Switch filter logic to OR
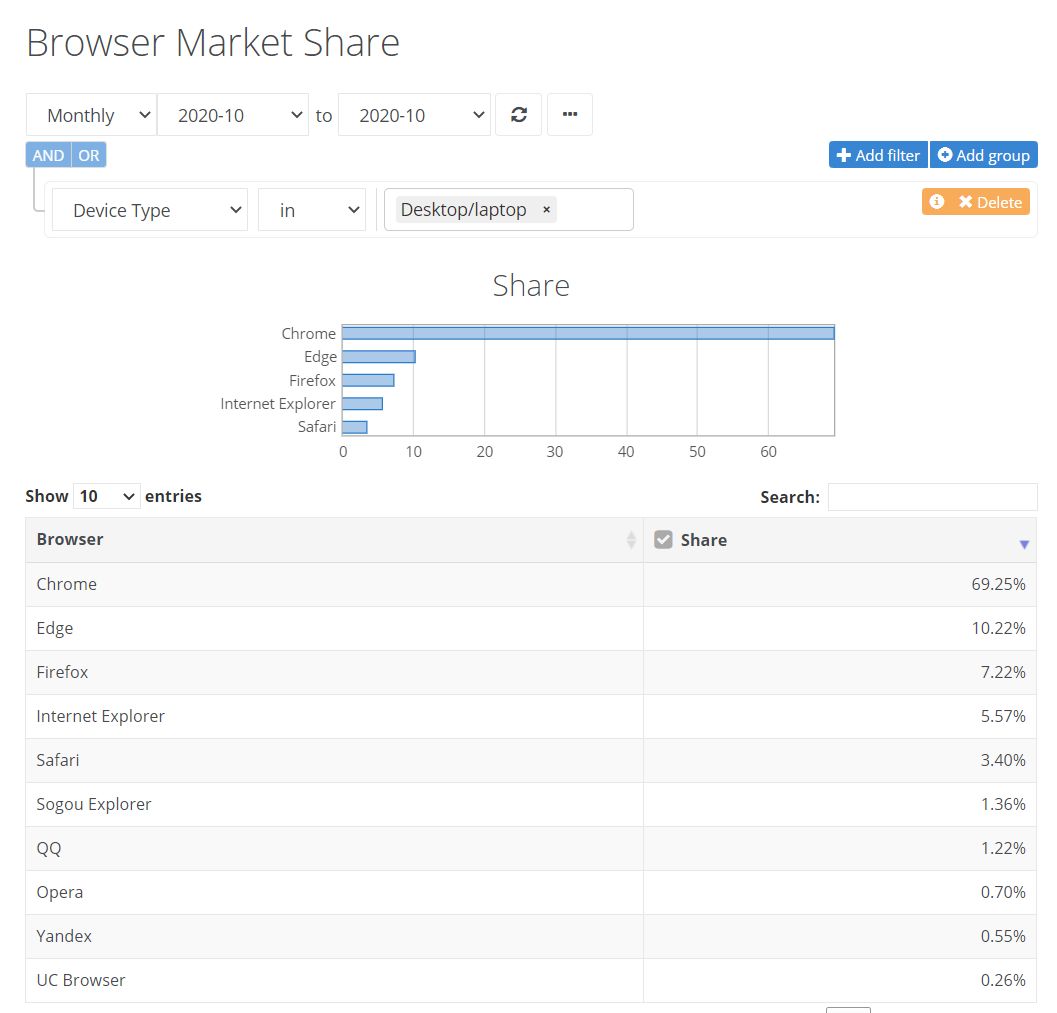This screenshot has height=1013, width=1057. coord(88,155)
